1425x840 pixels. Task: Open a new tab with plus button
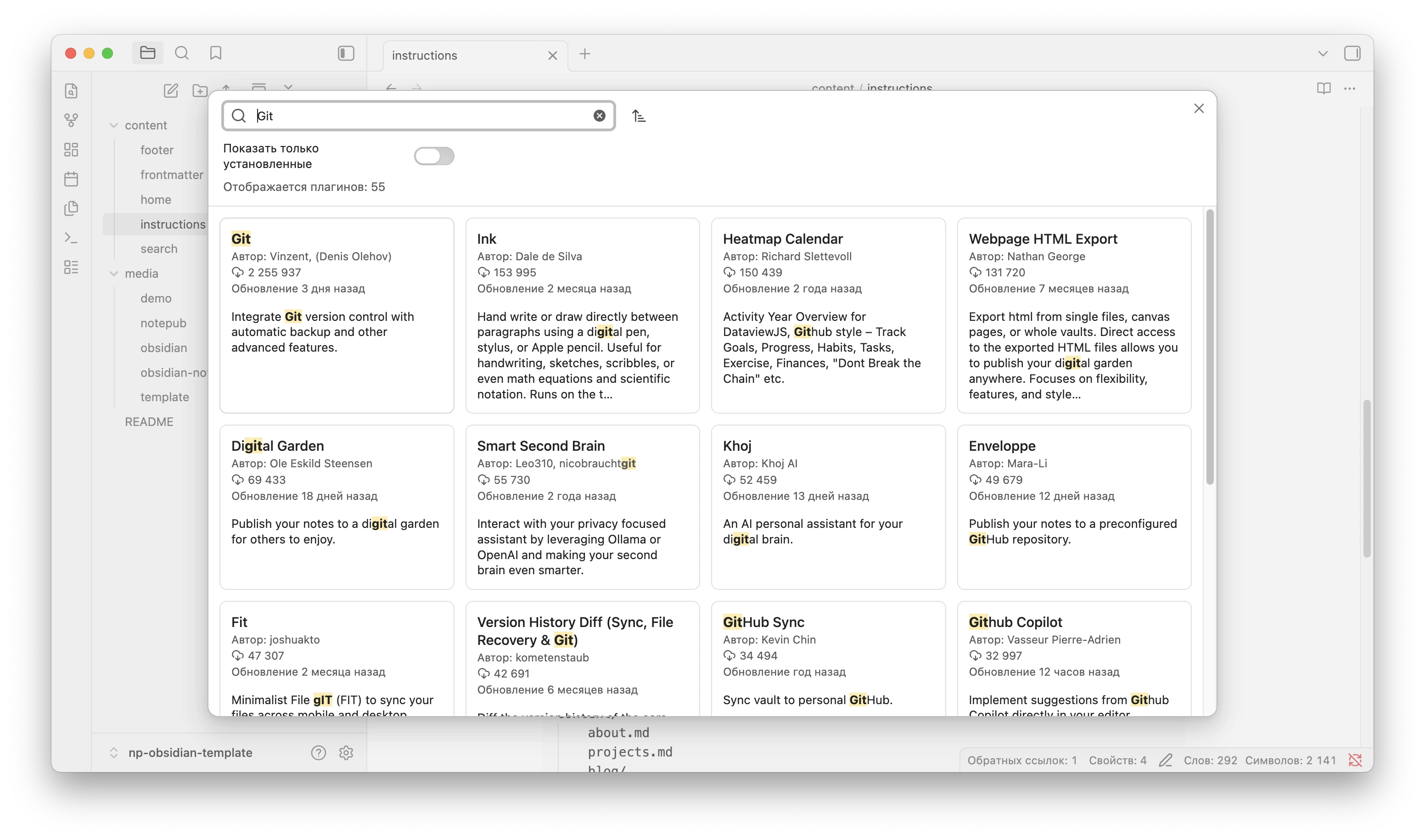[x=585, y=54]
